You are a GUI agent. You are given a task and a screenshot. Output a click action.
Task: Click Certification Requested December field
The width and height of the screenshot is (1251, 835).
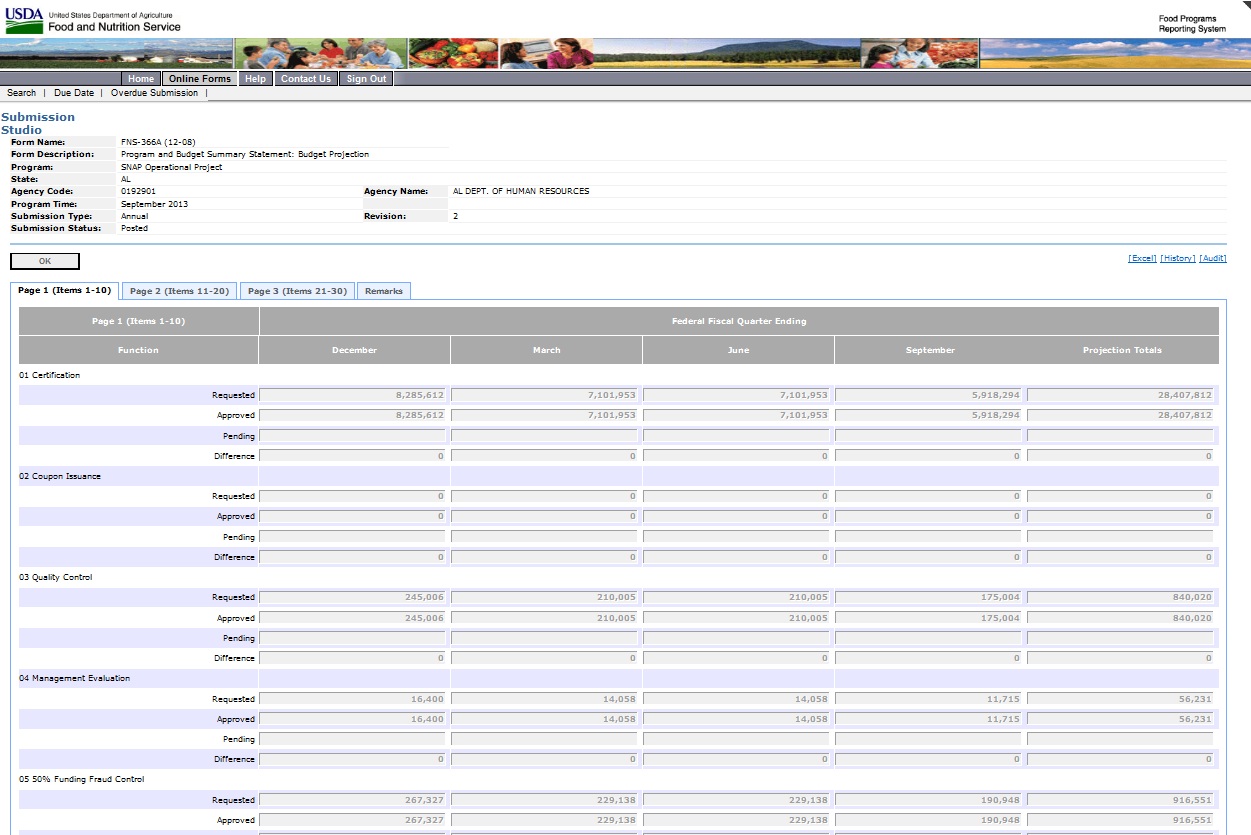(354, 395)
